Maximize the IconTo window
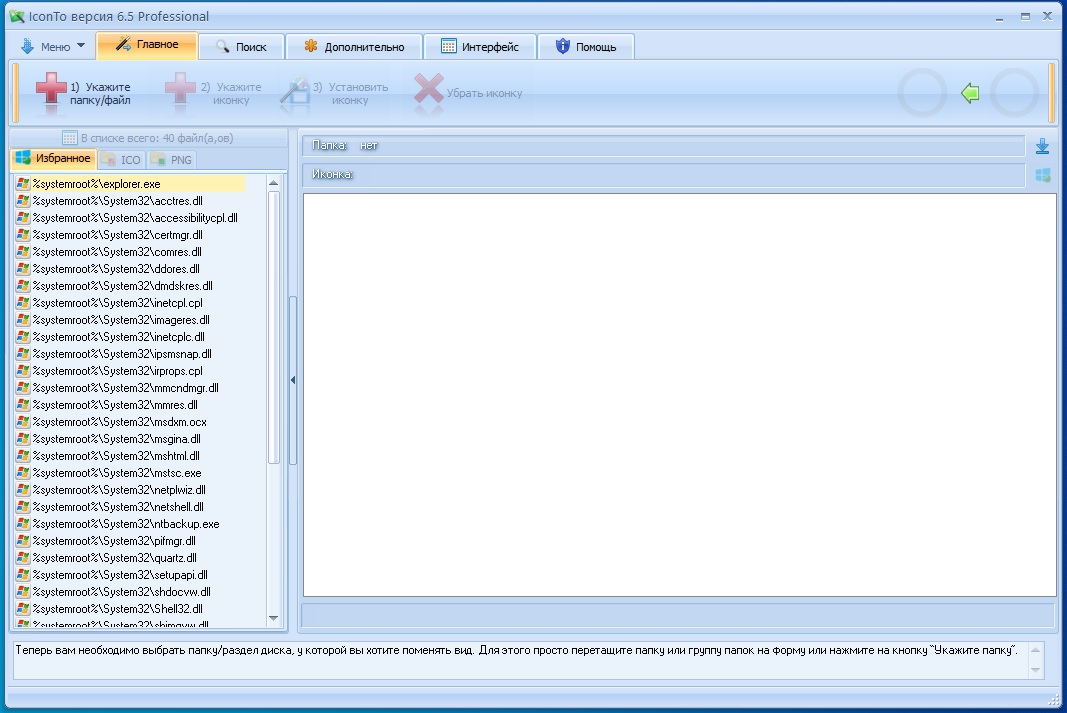Screen dimensions: 1067x713 (1025, 16)
